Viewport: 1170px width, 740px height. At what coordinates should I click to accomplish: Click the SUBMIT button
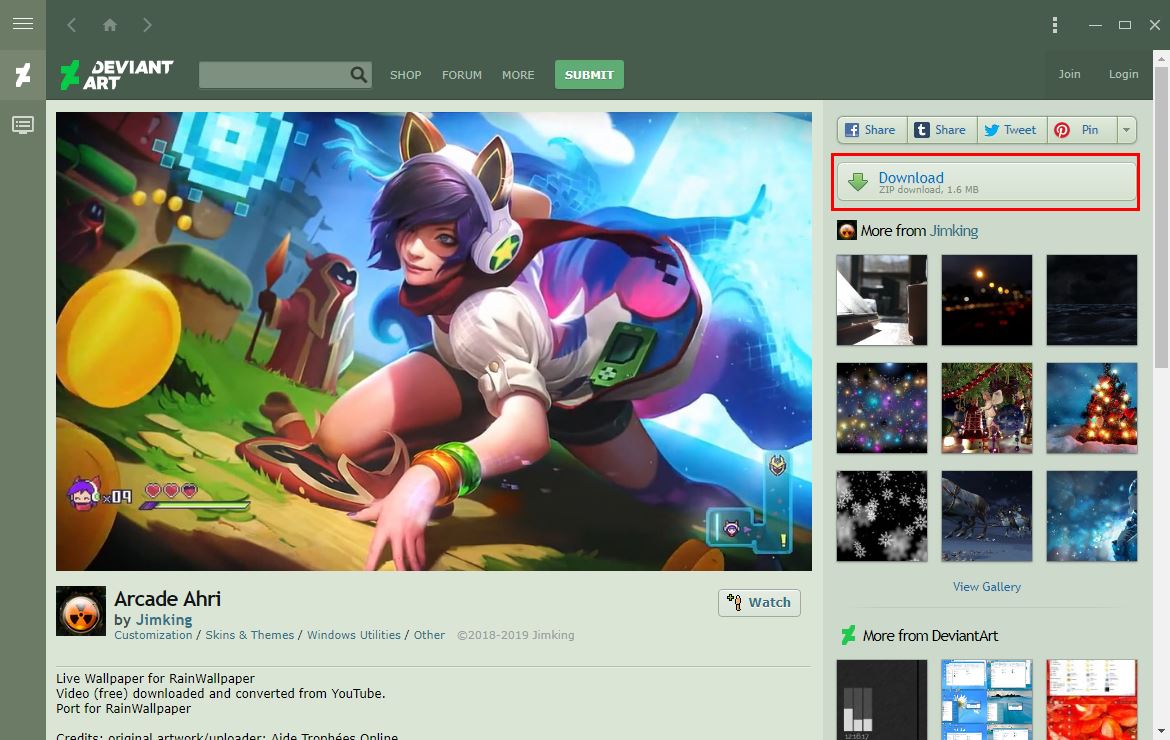(x=589, y=75)
